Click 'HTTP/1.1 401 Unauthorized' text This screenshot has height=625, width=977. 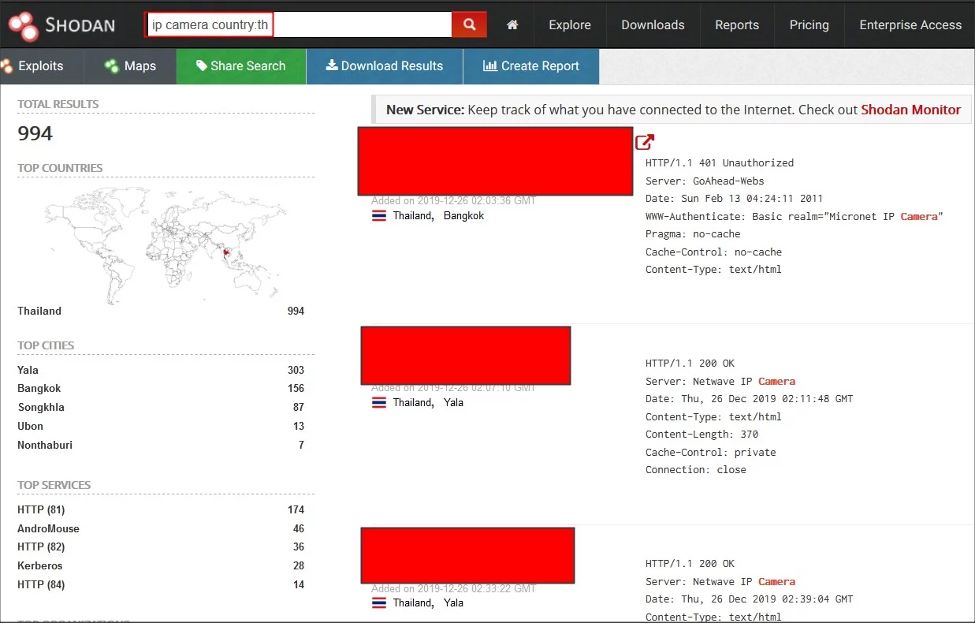click(x=719, y=163)
